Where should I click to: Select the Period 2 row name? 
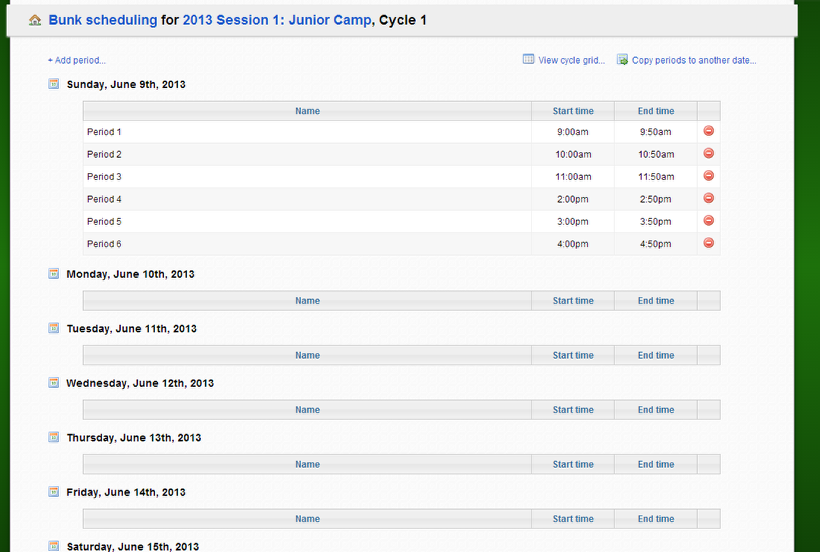(105, 154)
